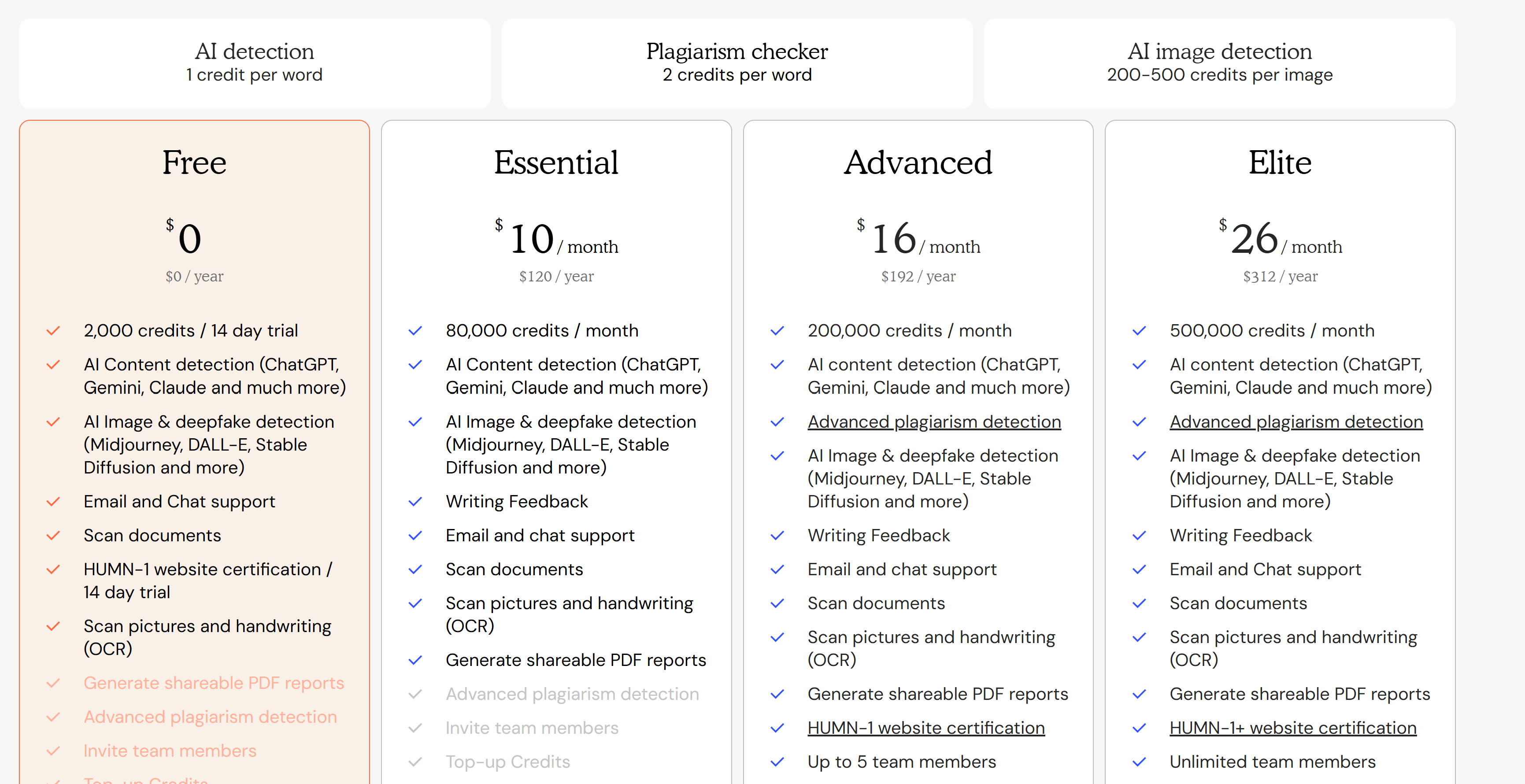
Task: Choose the Free plan heading
Action: point(194,162)
